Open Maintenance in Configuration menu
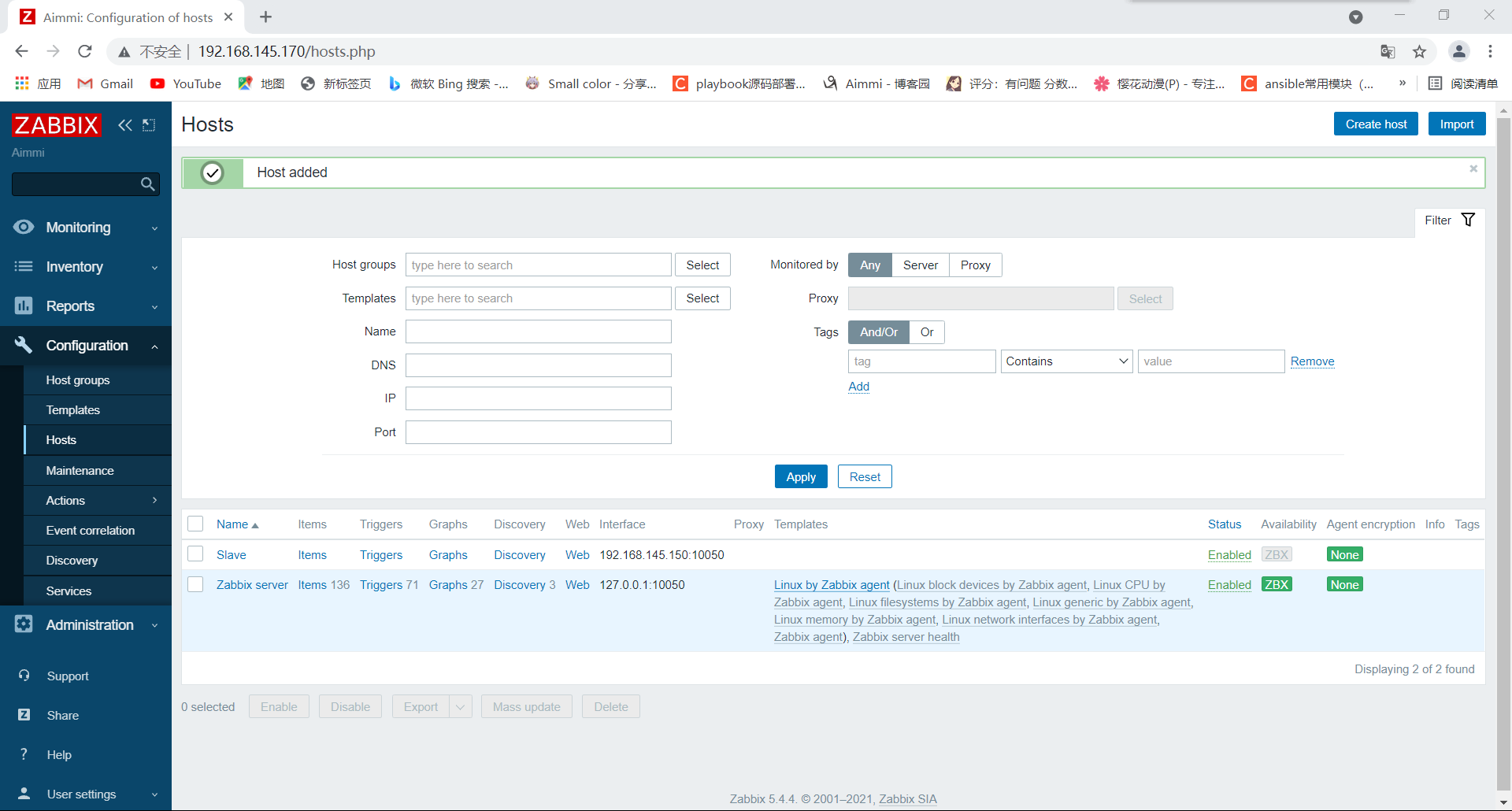Screen dimensions: 1512x811 [98, 471]
